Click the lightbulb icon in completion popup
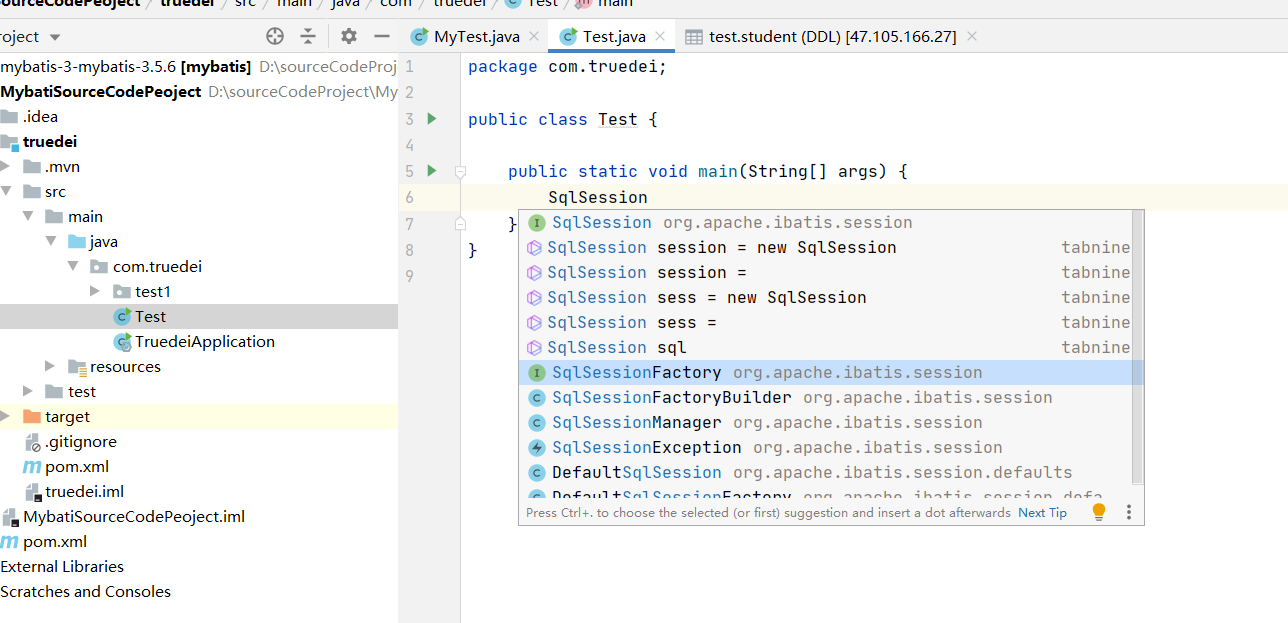The height and width of the screenshot is (623, 1288). point(1099,512)
